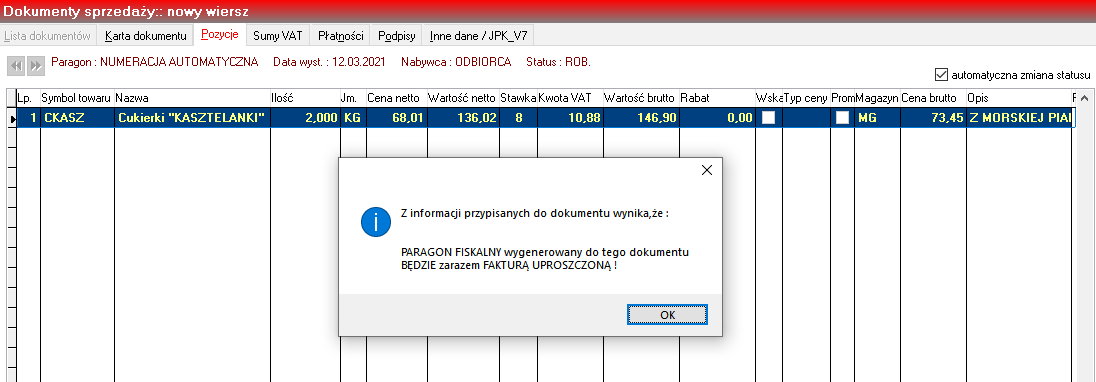Switch to the Podpisy tab
1096x382 pixels.
pos(397,35)
